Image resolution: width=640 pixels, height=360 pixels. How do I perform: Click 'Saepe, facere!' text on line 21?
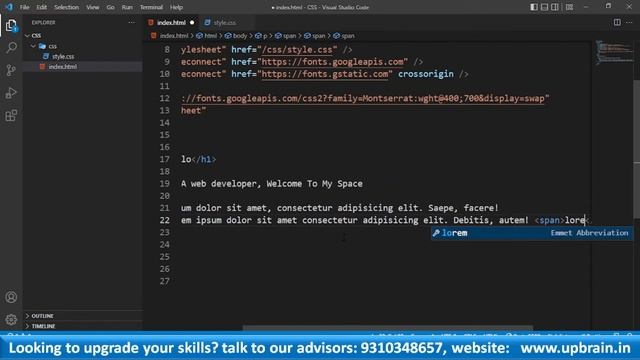tap(463, 208)
